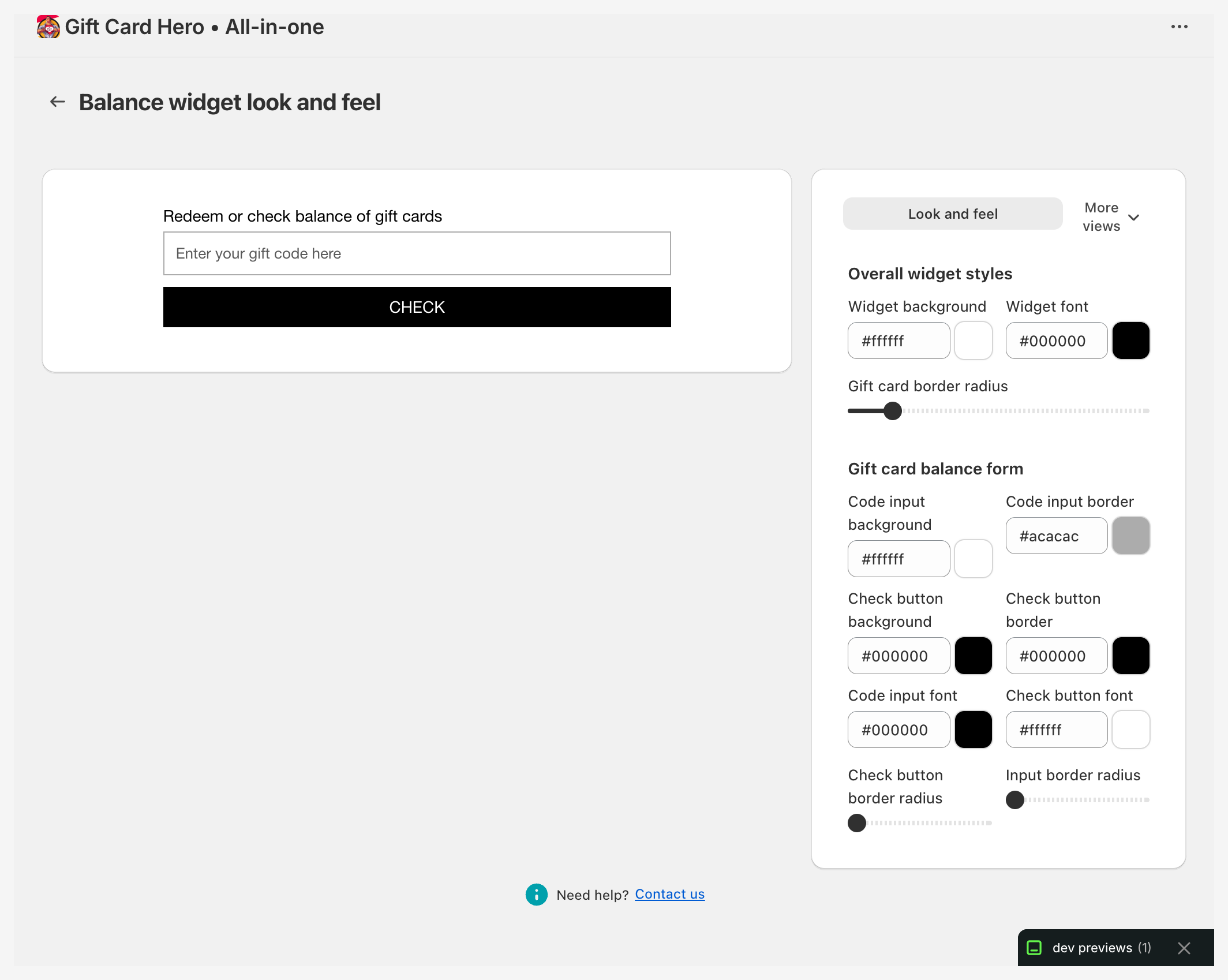Click the Check button border radius slider
The width and height of the screenshot is (1228, 980).
coord(857,823)
